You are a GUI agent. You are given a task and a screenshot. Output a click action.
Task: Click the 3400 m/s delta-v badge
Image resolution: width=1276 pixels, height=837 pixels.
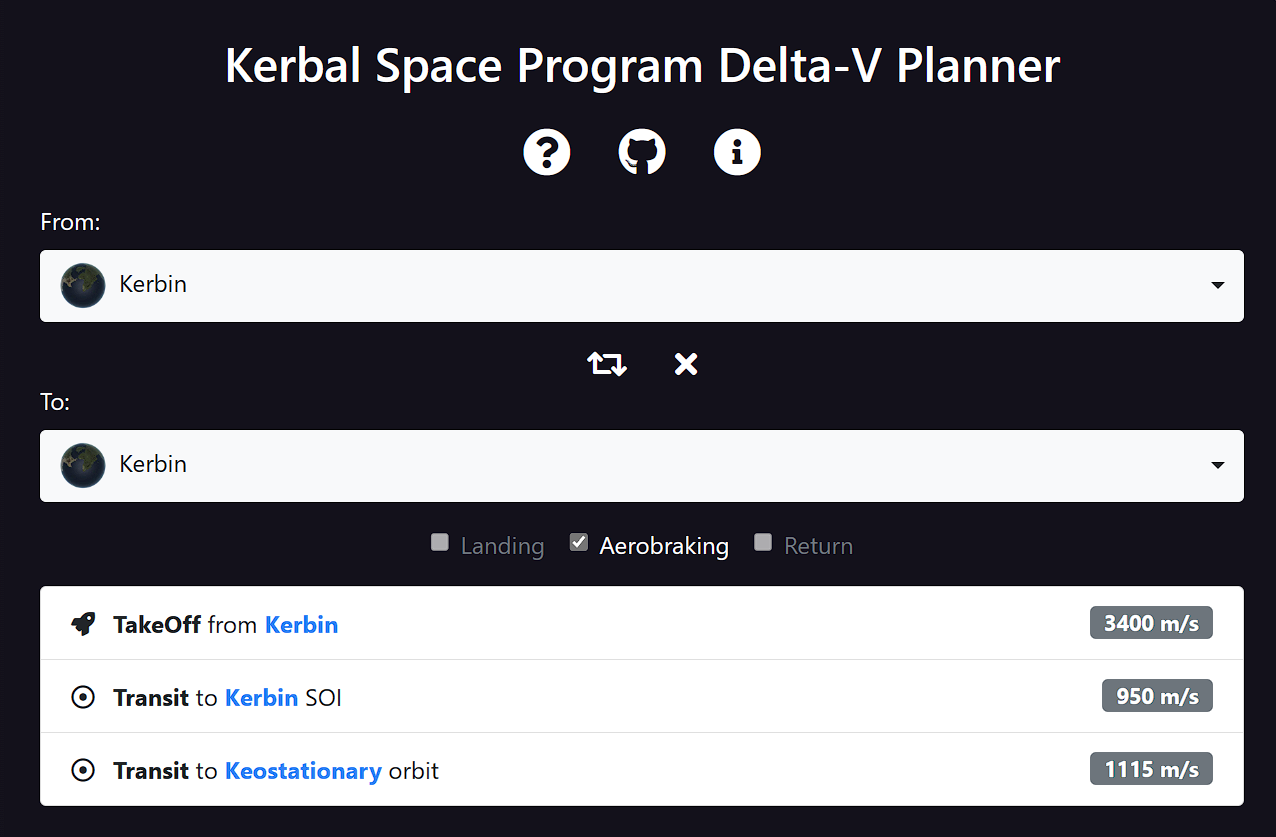pos(1150,622)
